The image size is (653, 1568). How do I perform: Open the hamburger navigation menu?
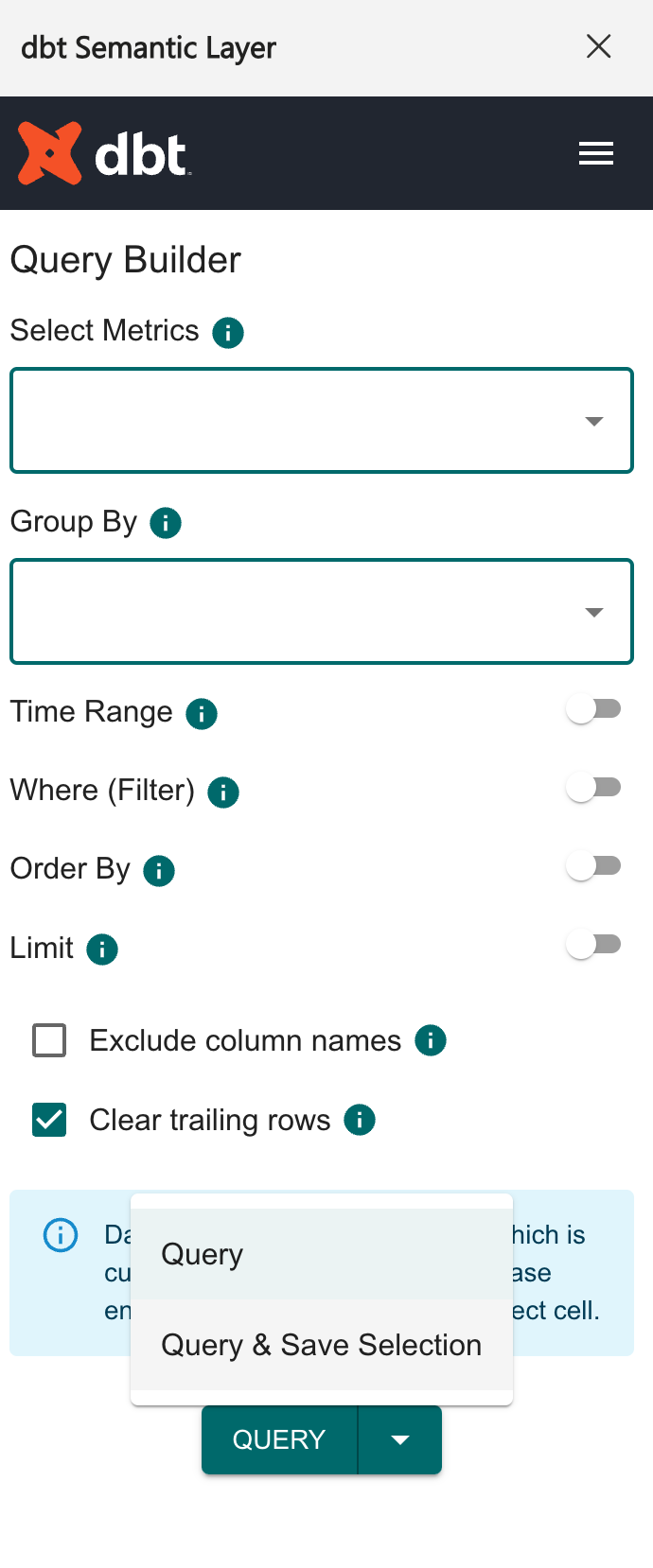pyautogui.click(x=595, y=152)
